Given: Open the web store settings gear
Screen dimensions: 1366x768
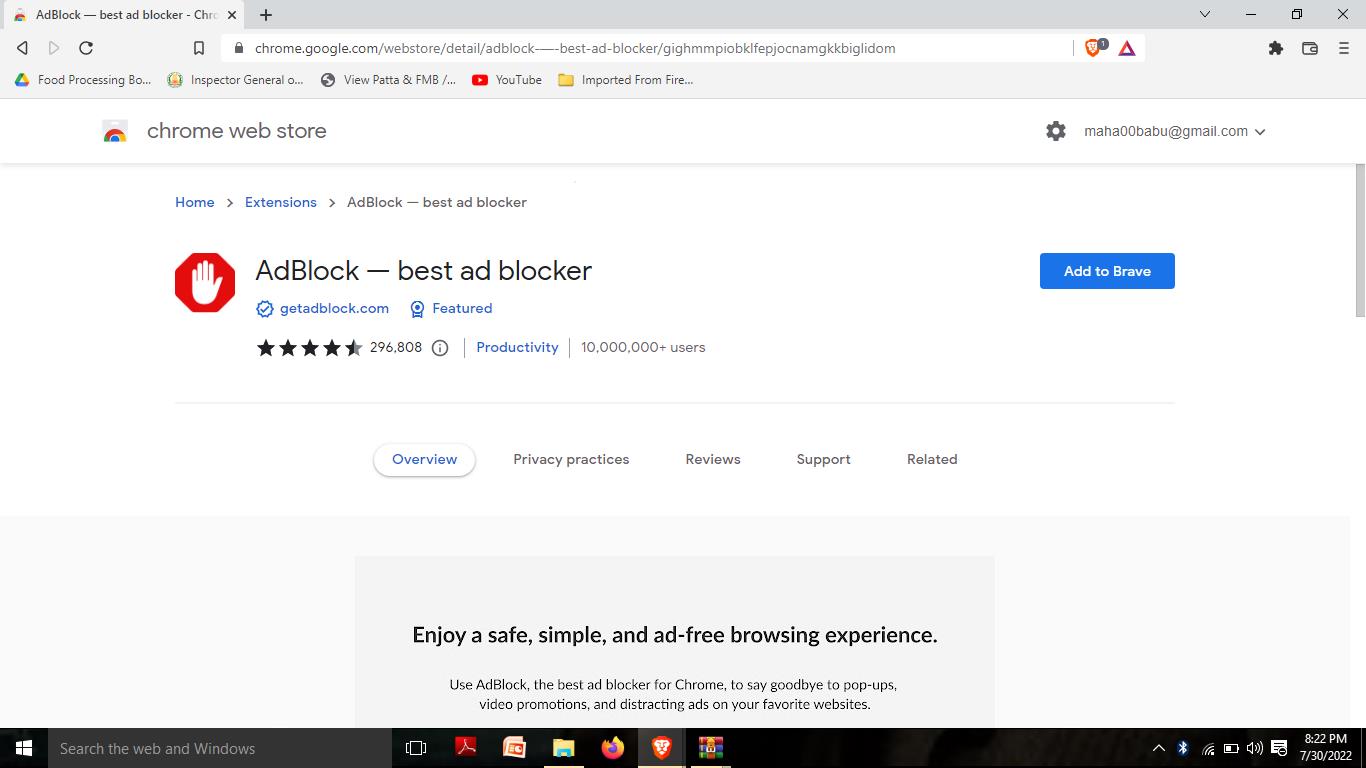Looking at the screenshot, I should coord(1056,131).
